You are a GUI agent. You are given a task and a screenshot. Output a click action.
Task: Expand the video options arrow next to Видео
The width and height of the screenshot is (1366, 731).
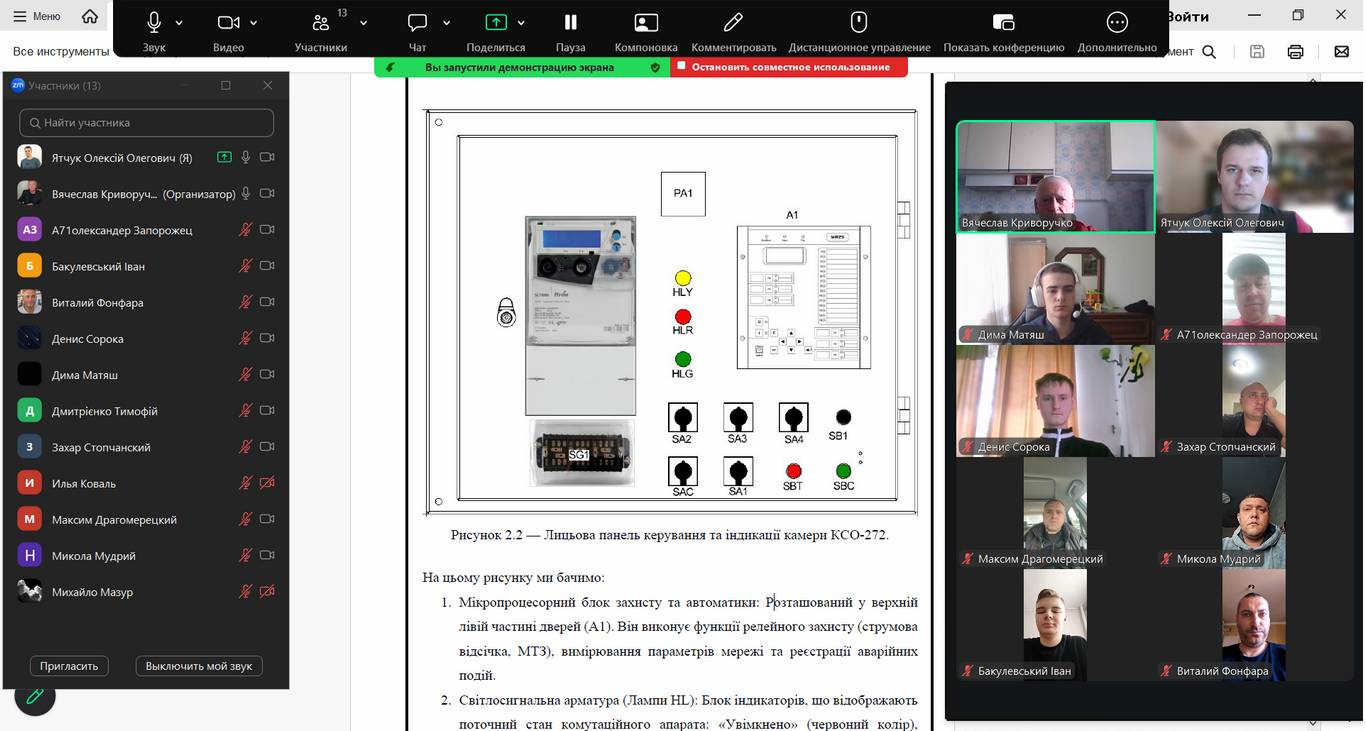click(x=254, y=23)
